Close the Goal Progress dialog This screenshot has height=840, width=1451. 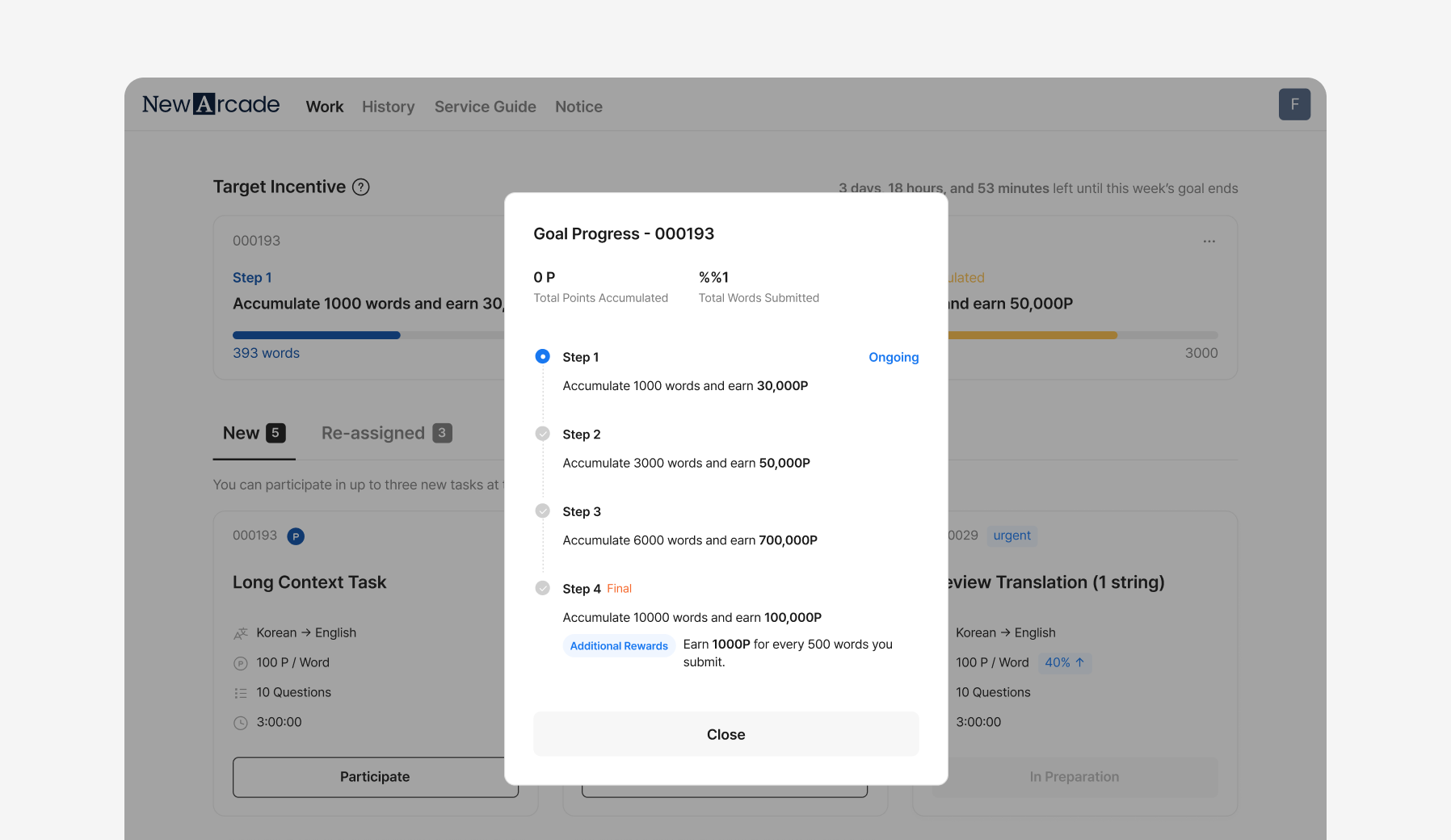click(726, 734)
